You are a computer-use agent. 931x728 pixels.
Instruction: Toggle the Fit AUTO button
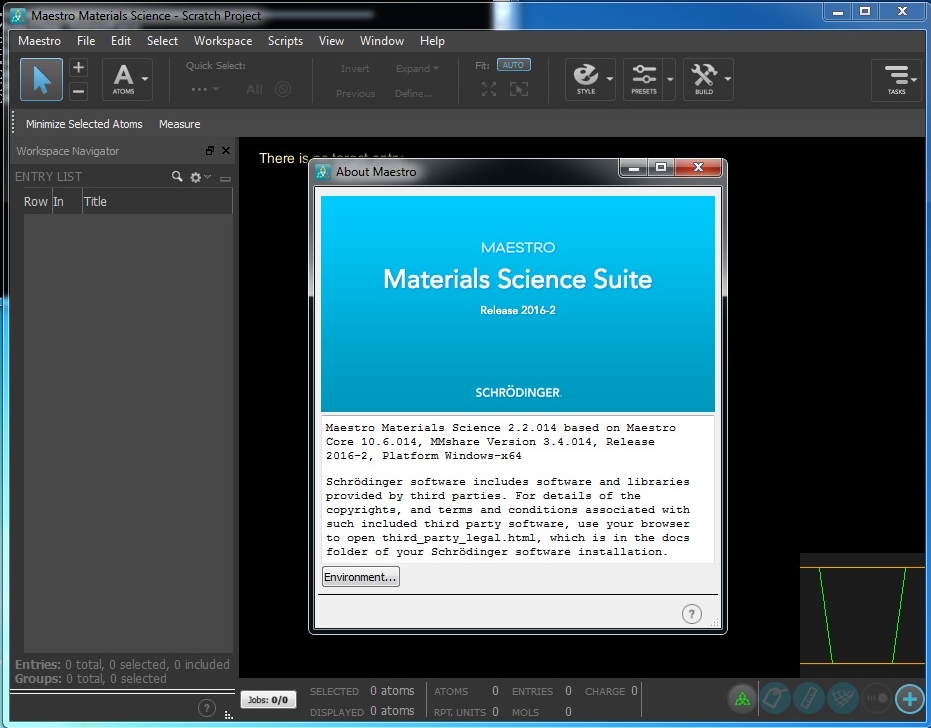click(514, 65)
